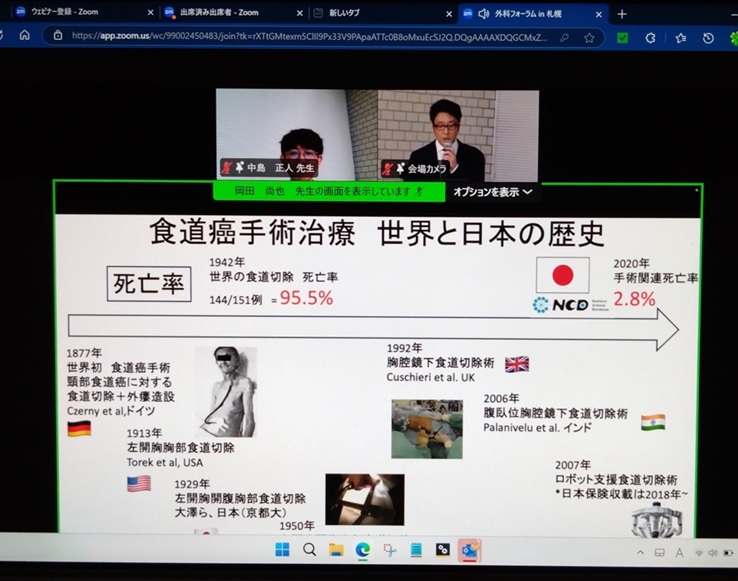Open File Explorer from the taskbar
The height and width of the screenshot is (581, 738).
pyautogui.click(x=336, y=550)
